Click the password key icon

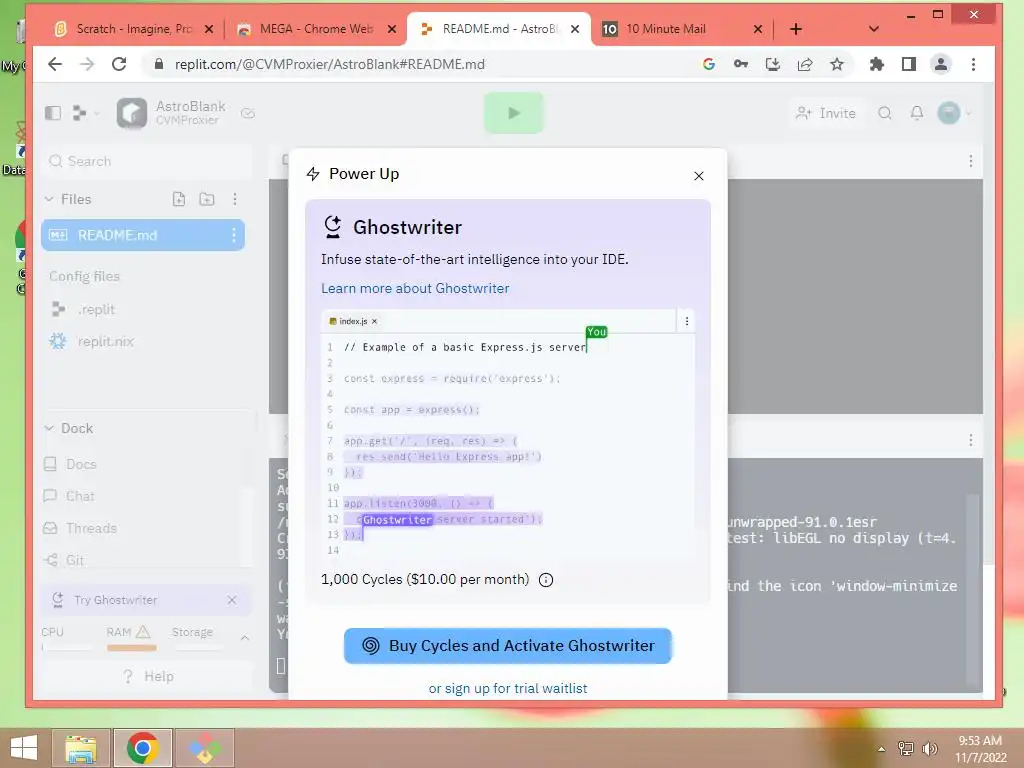point(741,64)
